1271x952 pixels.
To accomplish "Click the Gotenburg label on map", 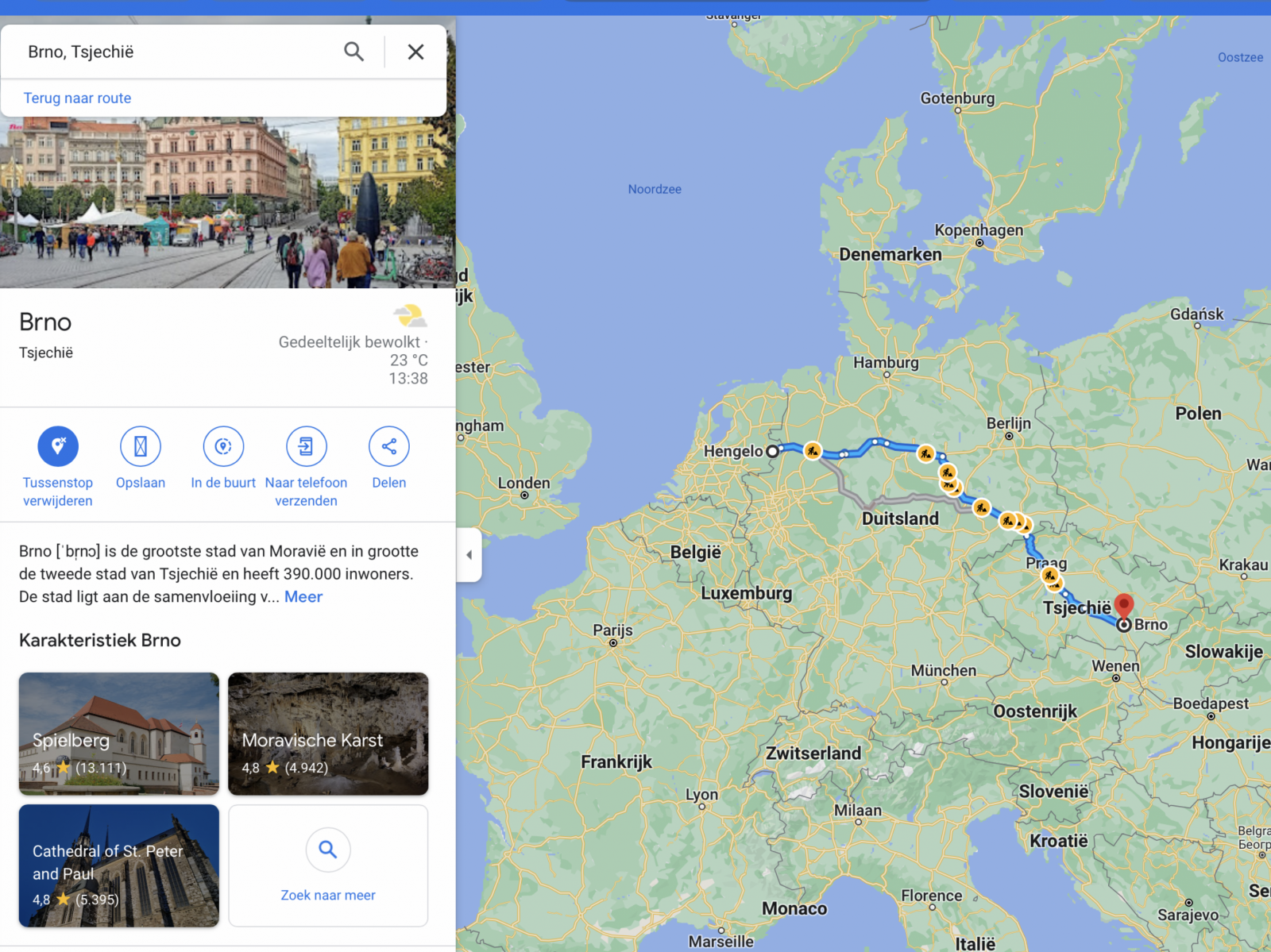I will pos(957,98).
